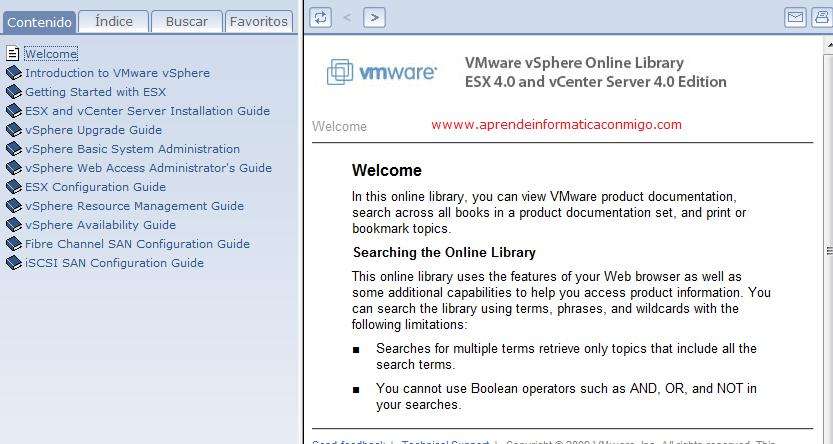Viewport: 833px width, 444px height.
Task: Click book icon beside vSphere Web Access Administrator's Guide
Action: (13, 168)
